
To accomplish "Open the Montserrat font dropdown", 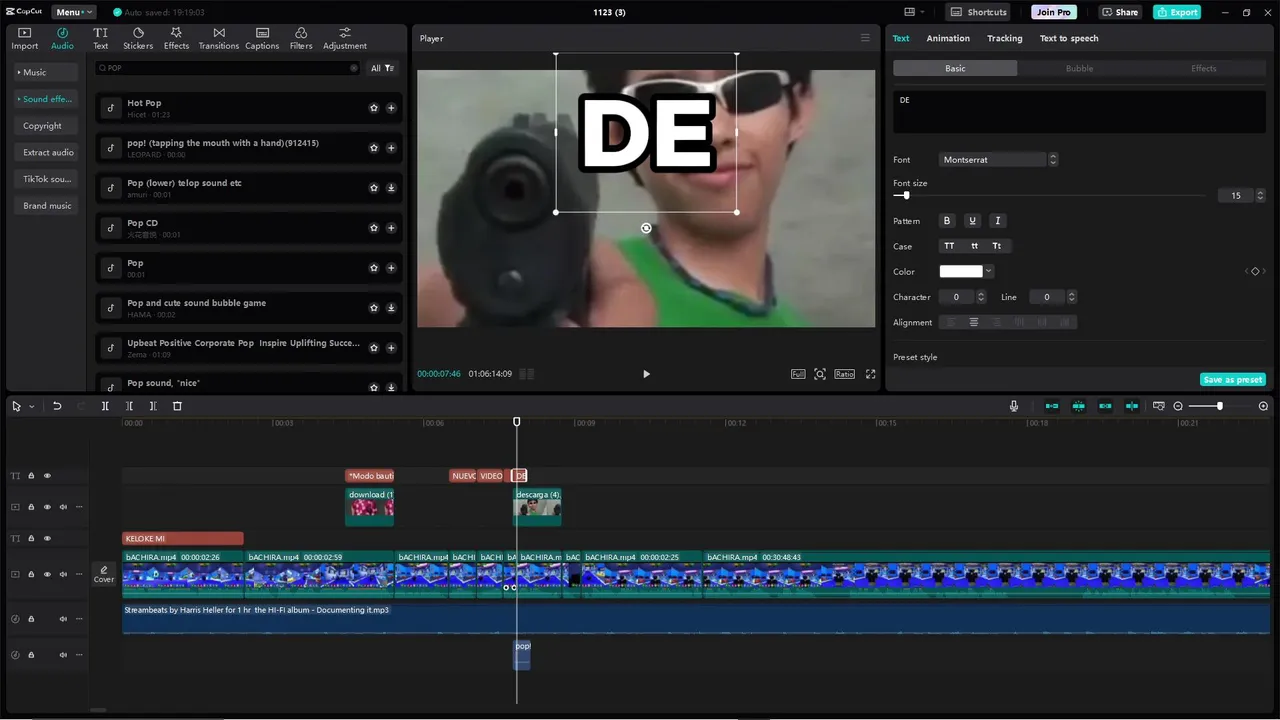I will point(999,159).
